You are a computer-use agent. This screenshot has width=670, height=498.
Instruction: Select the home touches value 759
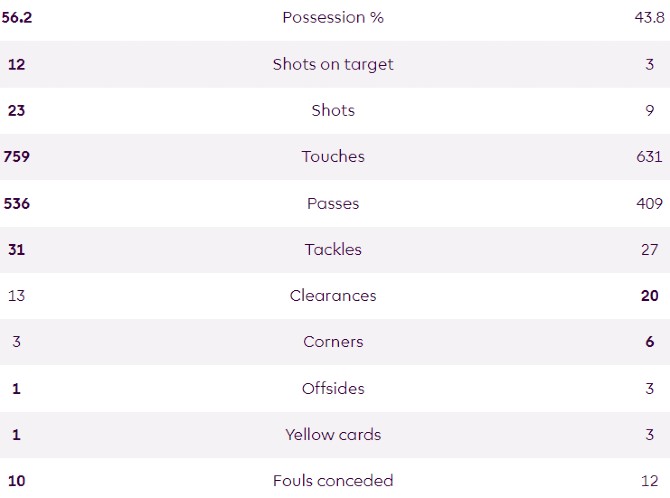click(x=16, y=156)
